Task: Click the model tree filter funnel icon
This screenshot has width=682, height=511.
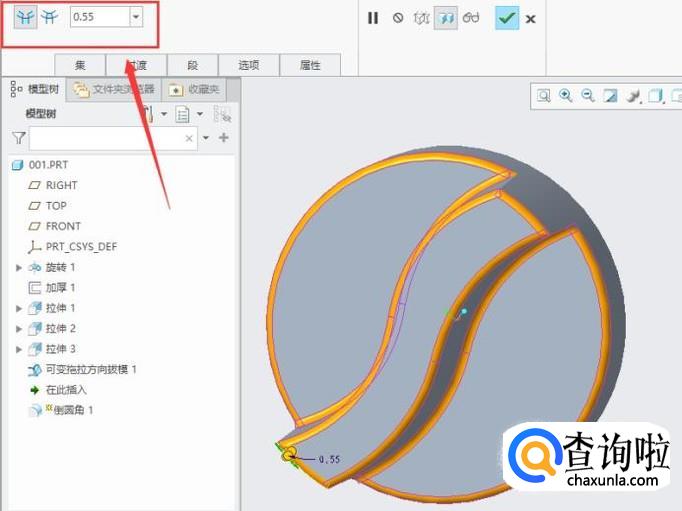Action: tap(18, 138)
